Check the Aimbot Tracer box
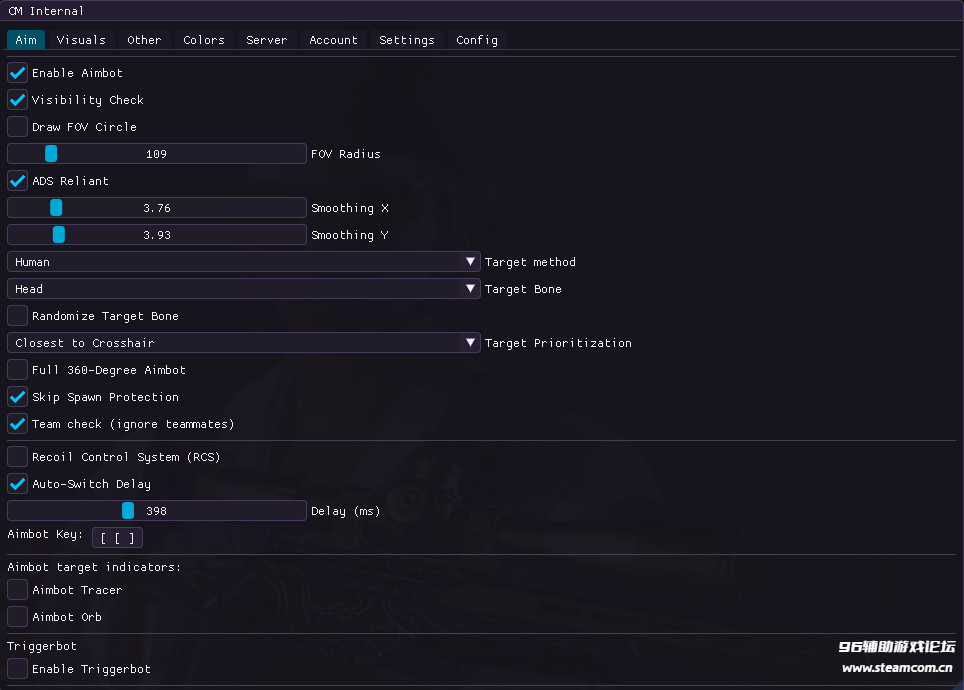The height and width of the screenshot is (690, 964). click(18, 590)
